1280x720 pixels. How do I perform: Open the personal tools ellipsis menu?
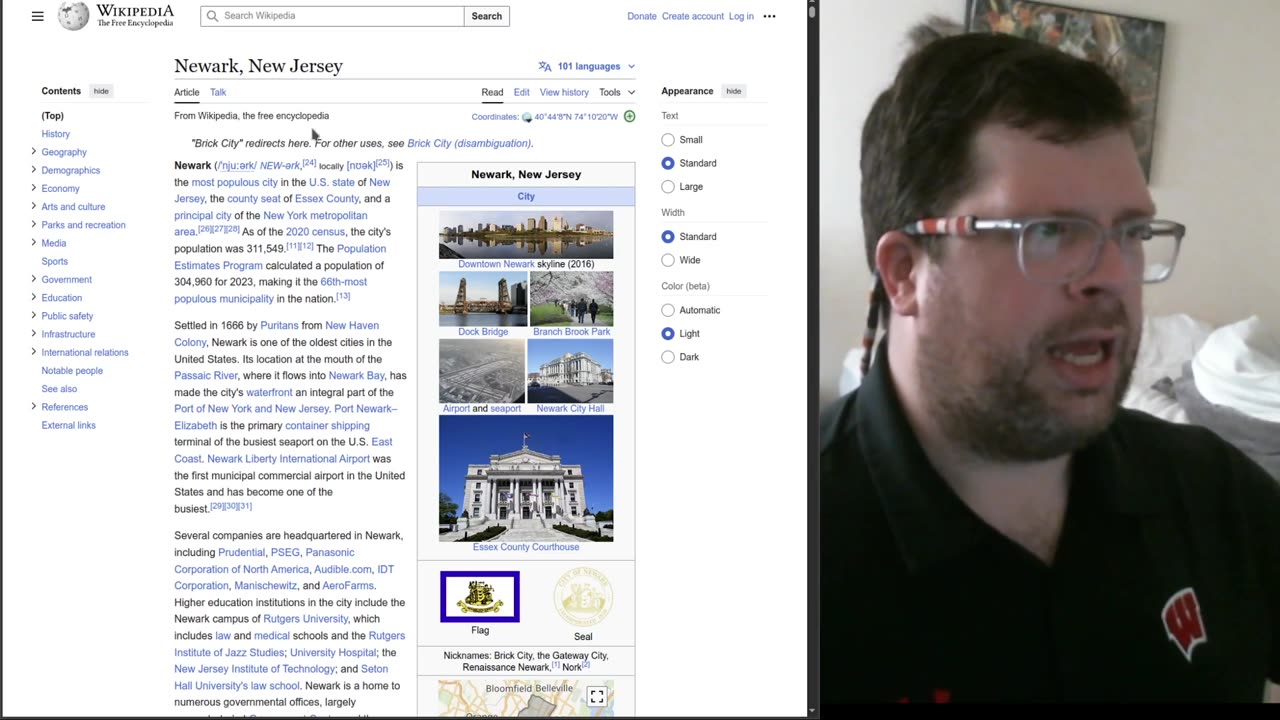(769, 16)
